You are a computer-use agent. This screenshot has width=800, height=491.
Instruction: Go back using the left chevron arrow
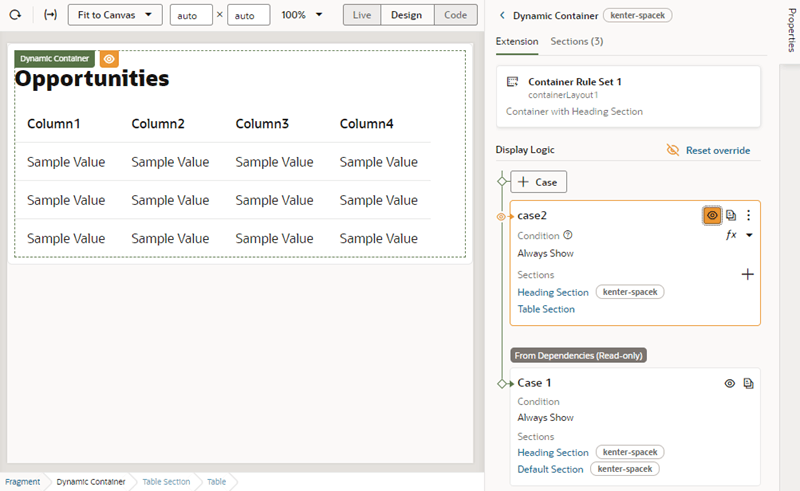[502, 16]
